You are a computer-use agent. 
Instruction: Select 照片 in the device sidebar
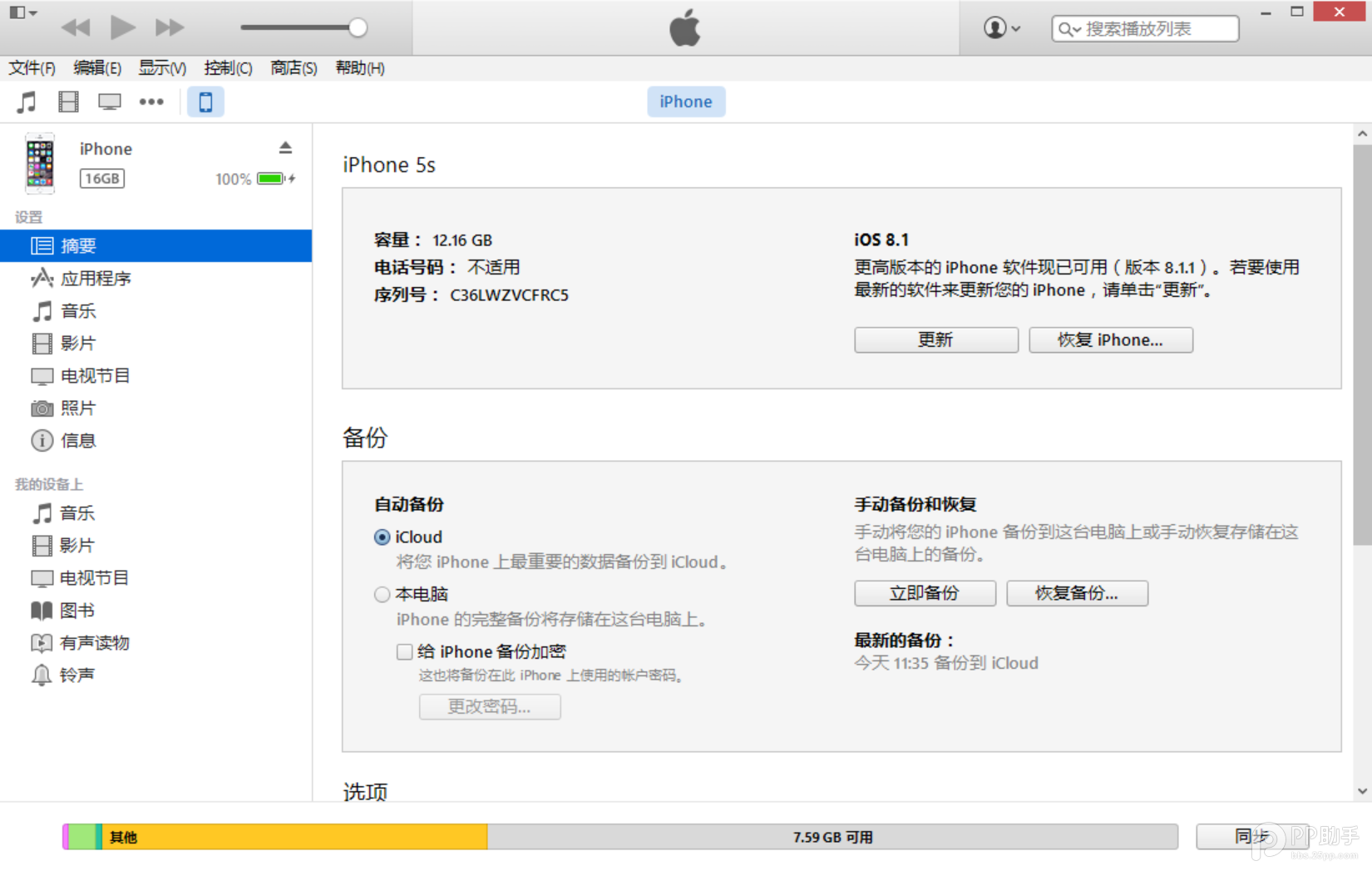tap(80, 408)
